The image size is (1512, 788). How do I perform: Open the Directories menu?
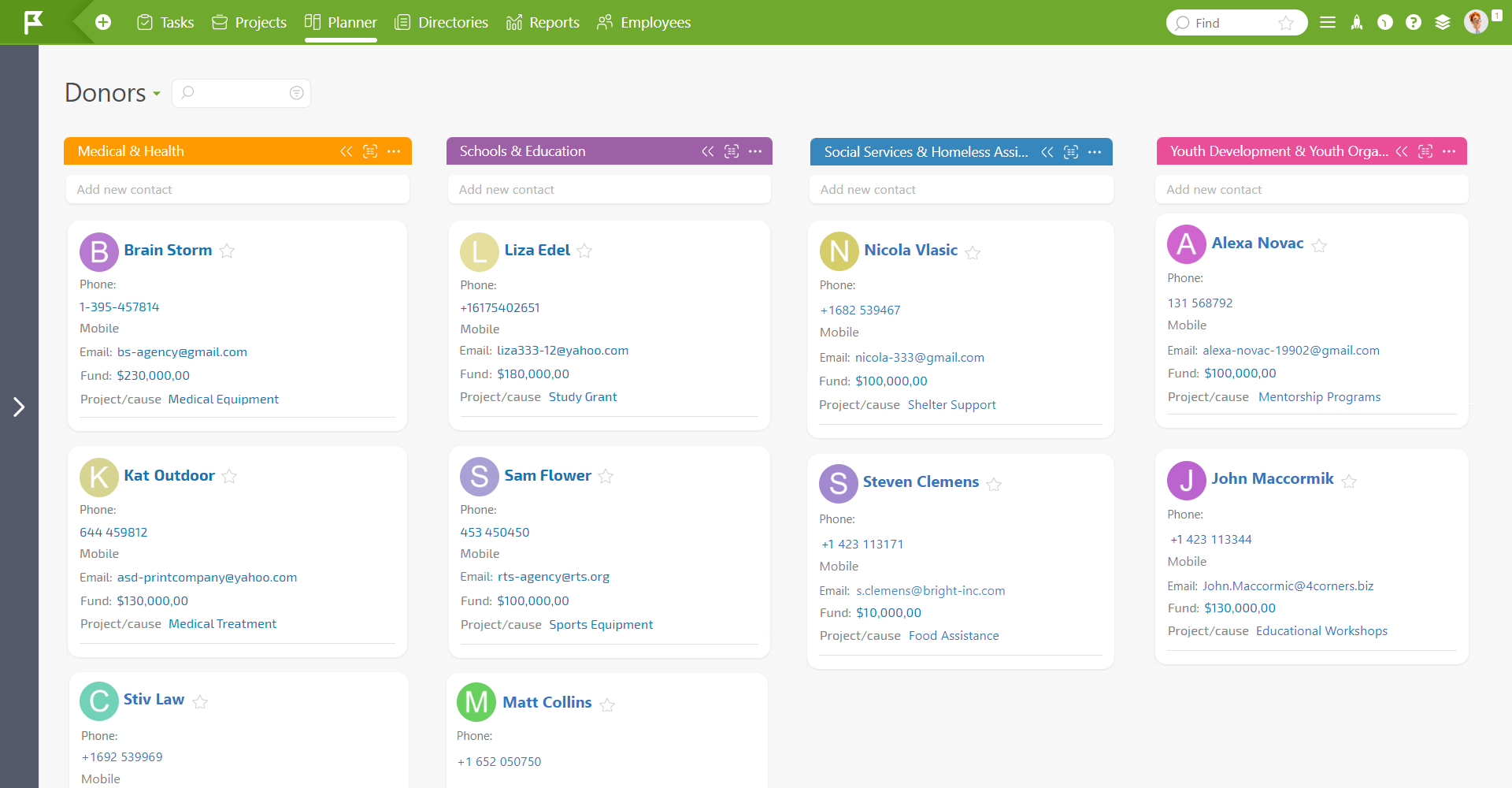[x=441, y=22]
